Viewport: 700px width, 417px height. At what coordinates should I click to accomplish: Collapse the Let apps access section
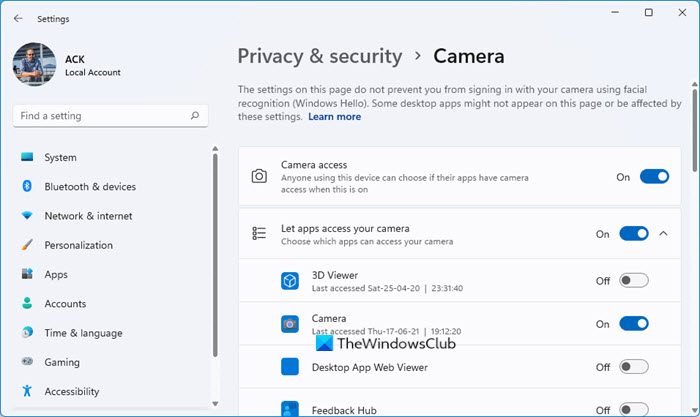click(x=664, y=234)
